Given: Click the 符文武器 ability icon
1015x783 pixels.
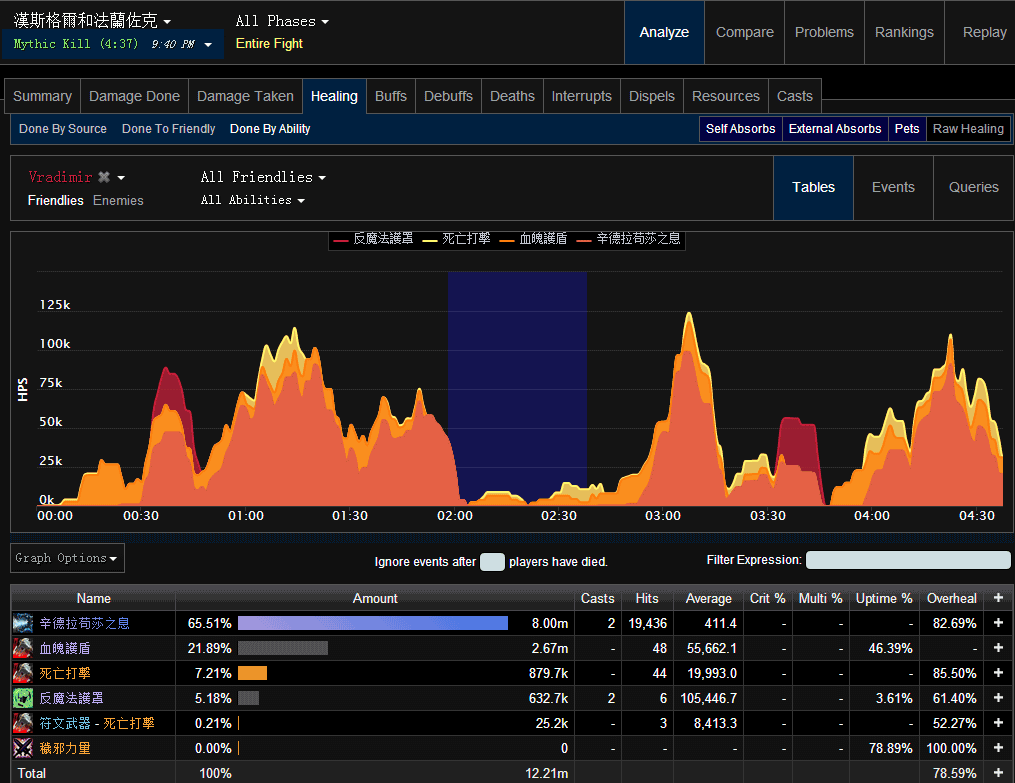Looking at the screenshot, I should click(x=23, y=723).
